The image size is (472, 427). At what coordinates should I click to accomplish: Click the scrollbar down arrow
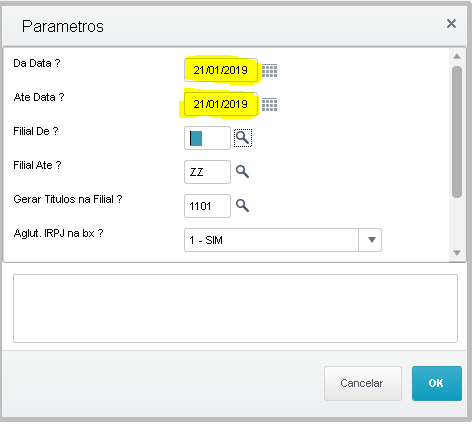point(457,253)
